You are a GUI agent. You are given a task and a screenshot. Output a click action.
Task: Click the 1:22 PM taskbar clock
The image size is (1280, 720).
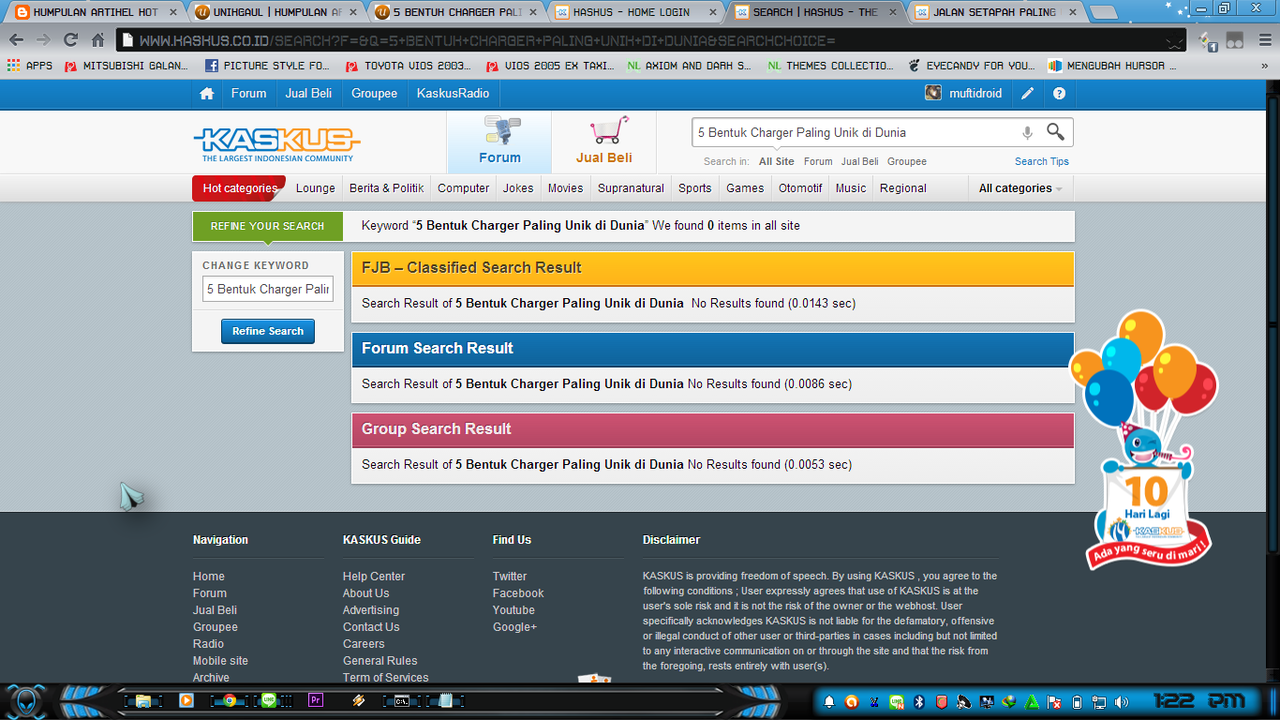point(1200,701)
